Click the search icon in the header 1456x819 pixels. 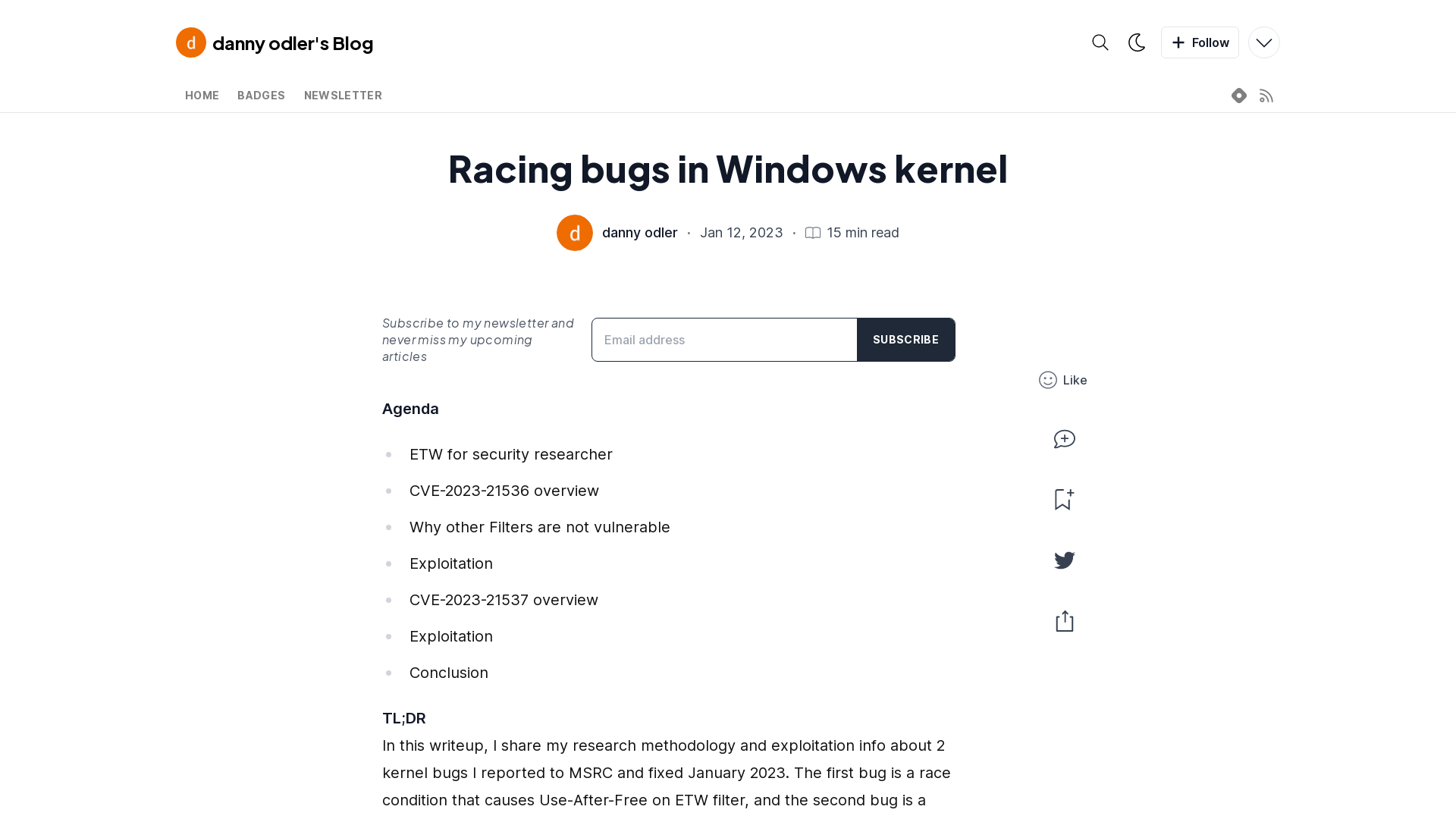point(1100,42)
